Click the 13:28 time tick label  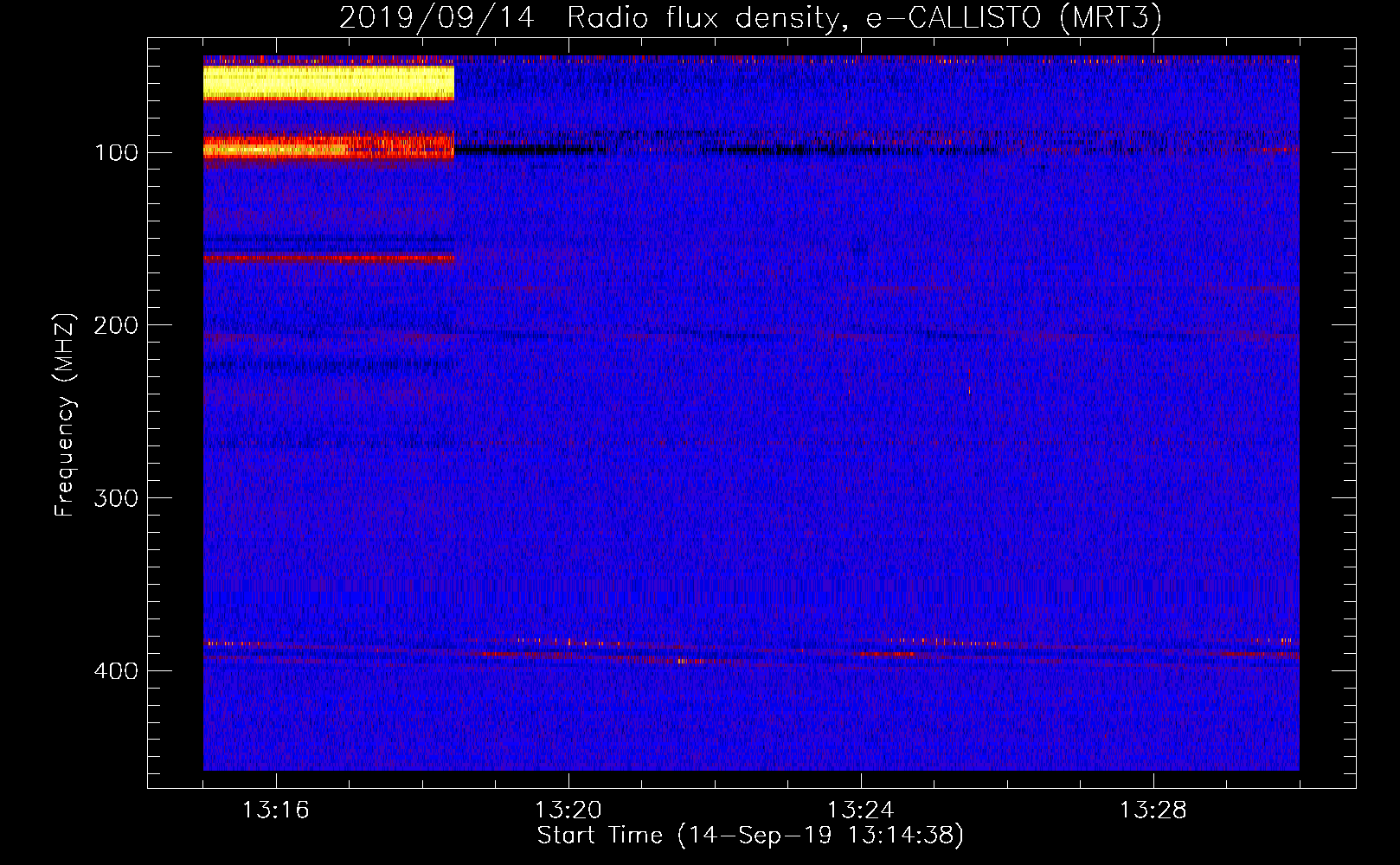1153,811
